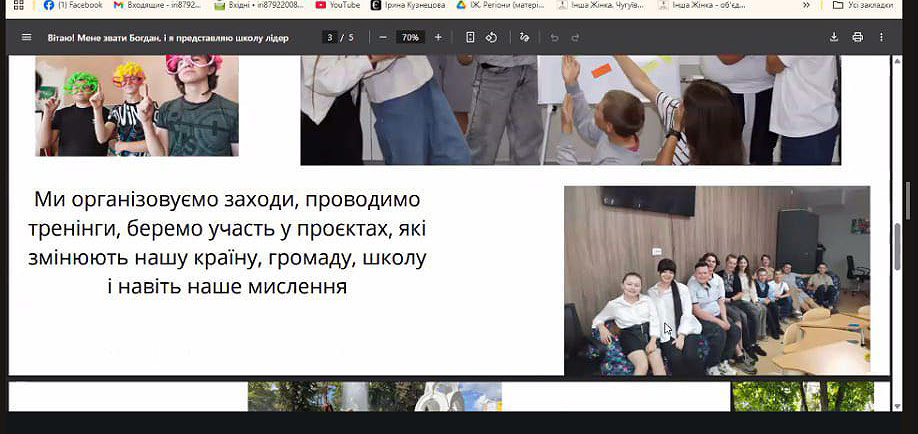Print the PDF document

coord(857,38)
